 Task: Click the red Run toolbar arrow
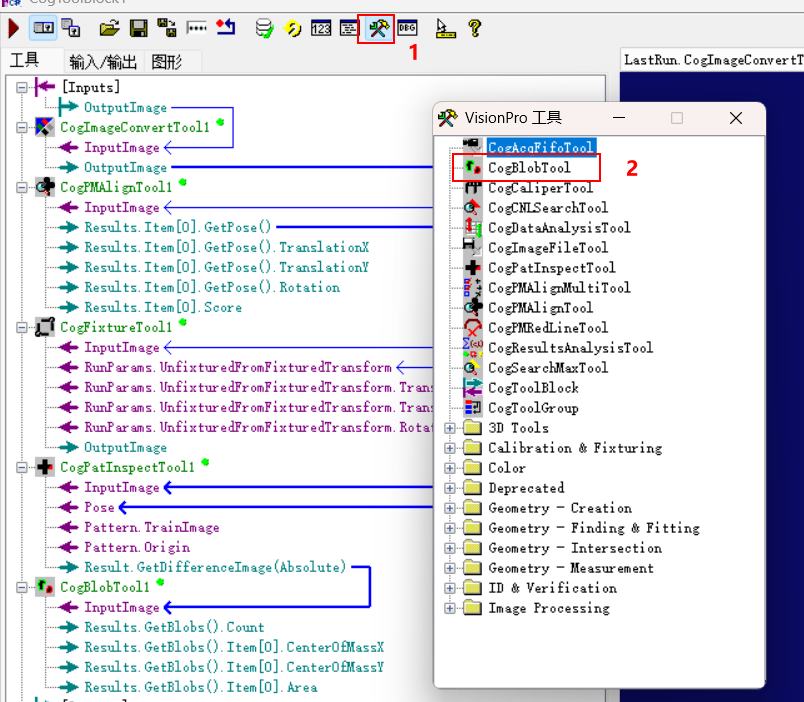[14, 28]
